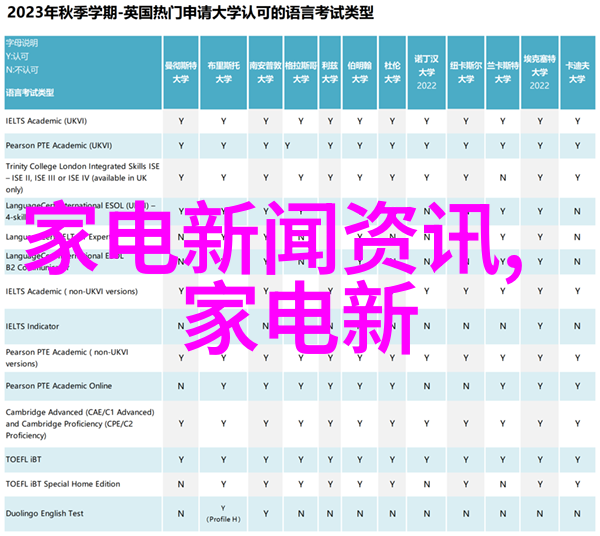This screenshot has width=600, height=536.
Task: Click IELTS Academic (UKVI) Y under 曼彻斯特大学
Action: click(x=181, y=121)
